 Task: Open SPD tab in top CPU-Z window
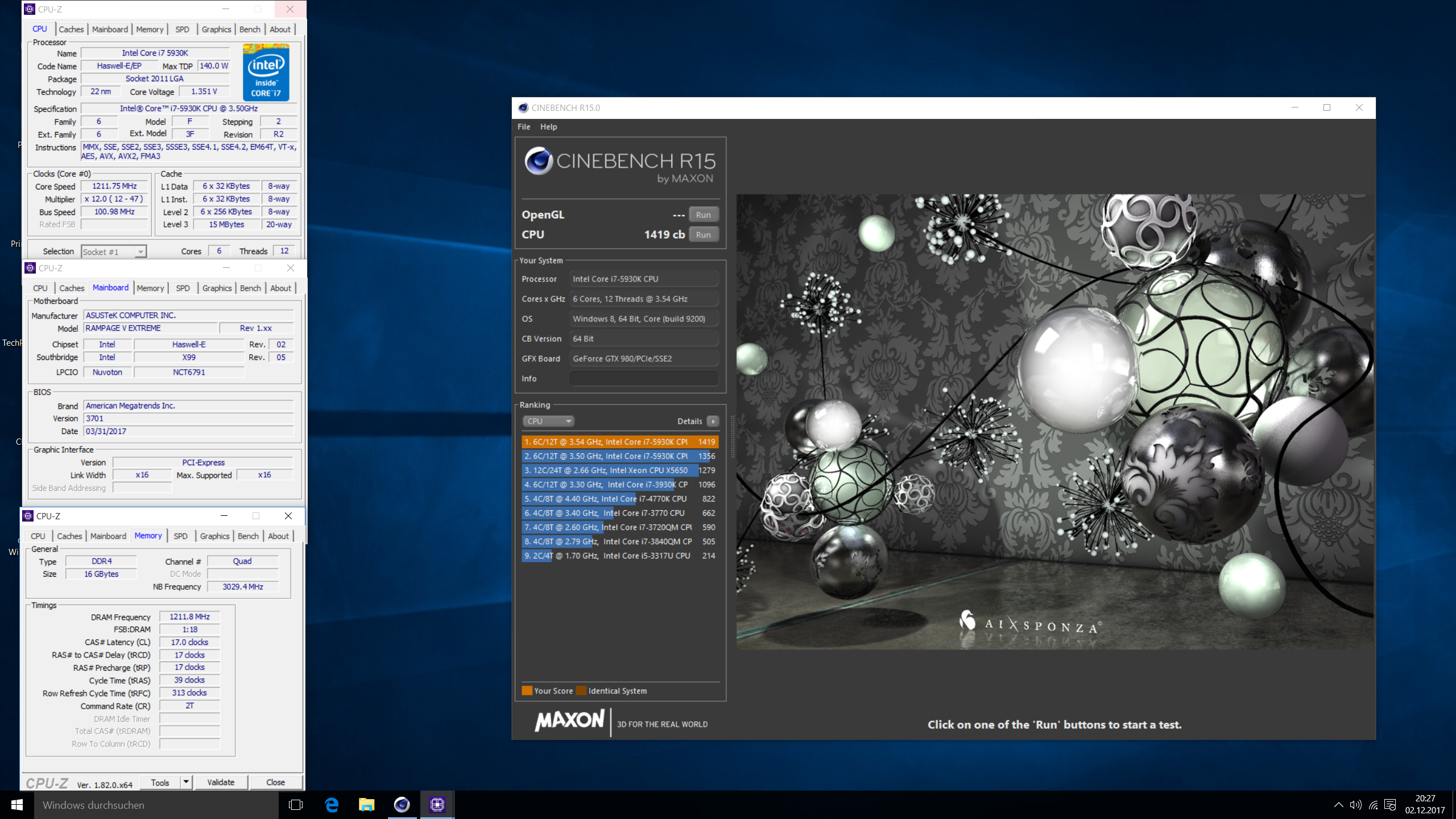pyautogui.click(x=182, y=29)
